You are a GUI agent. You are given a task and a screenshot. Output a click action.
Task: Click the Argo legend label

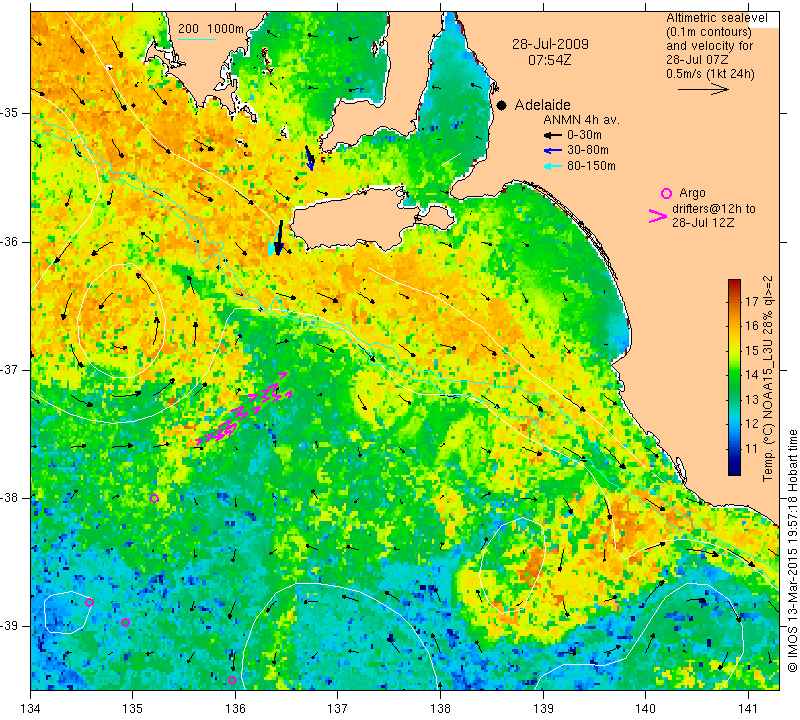tap(692, 193)
